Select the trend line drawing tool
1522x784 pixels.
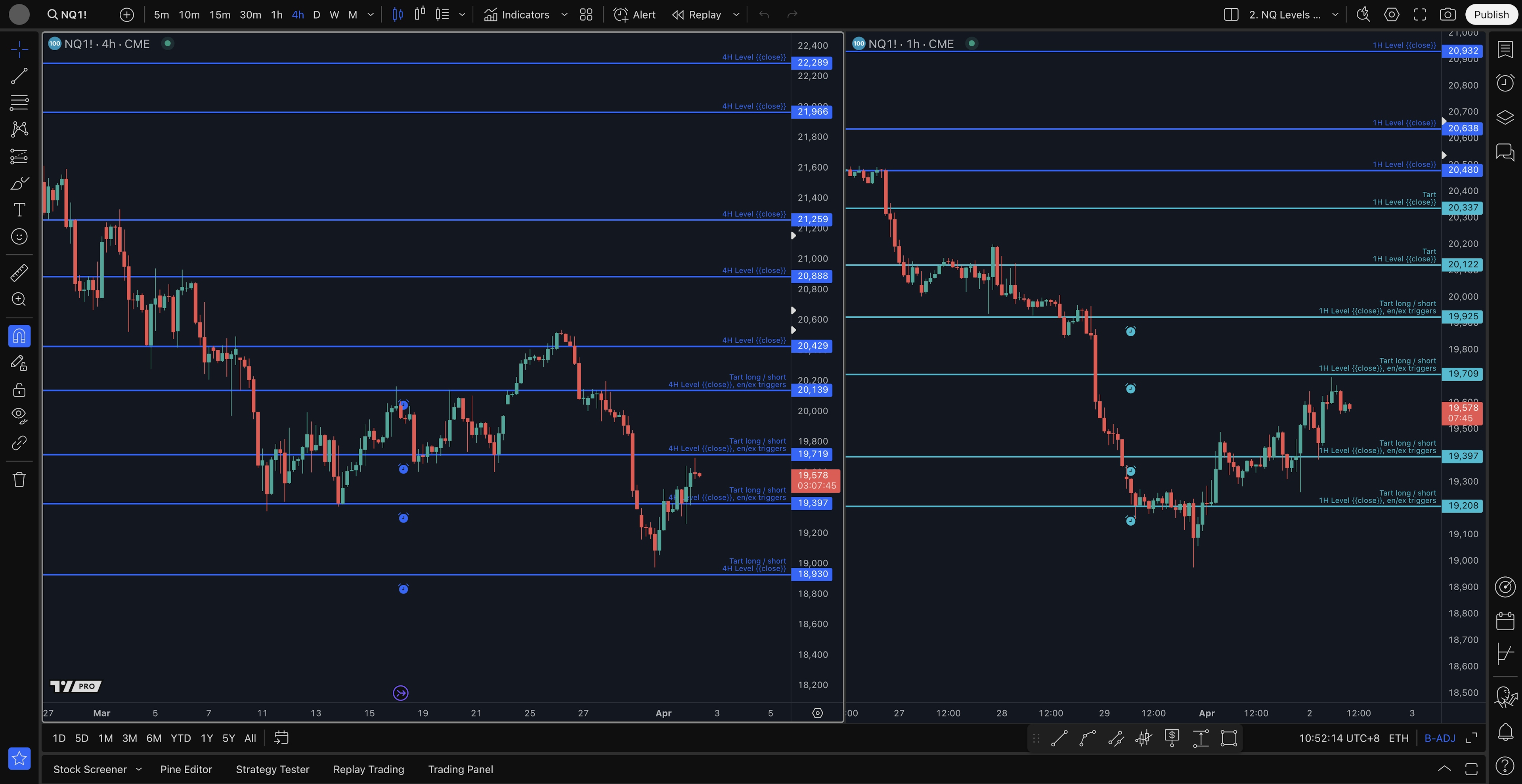pyautogui.click(x=19, y=76)
